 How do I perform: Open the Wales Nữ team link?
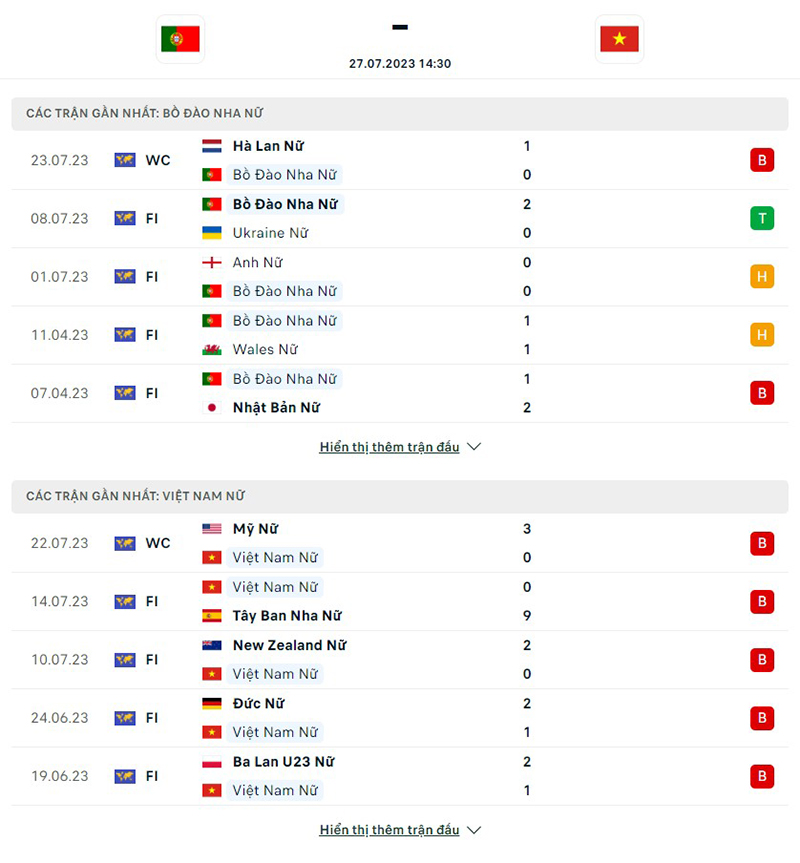265,350
